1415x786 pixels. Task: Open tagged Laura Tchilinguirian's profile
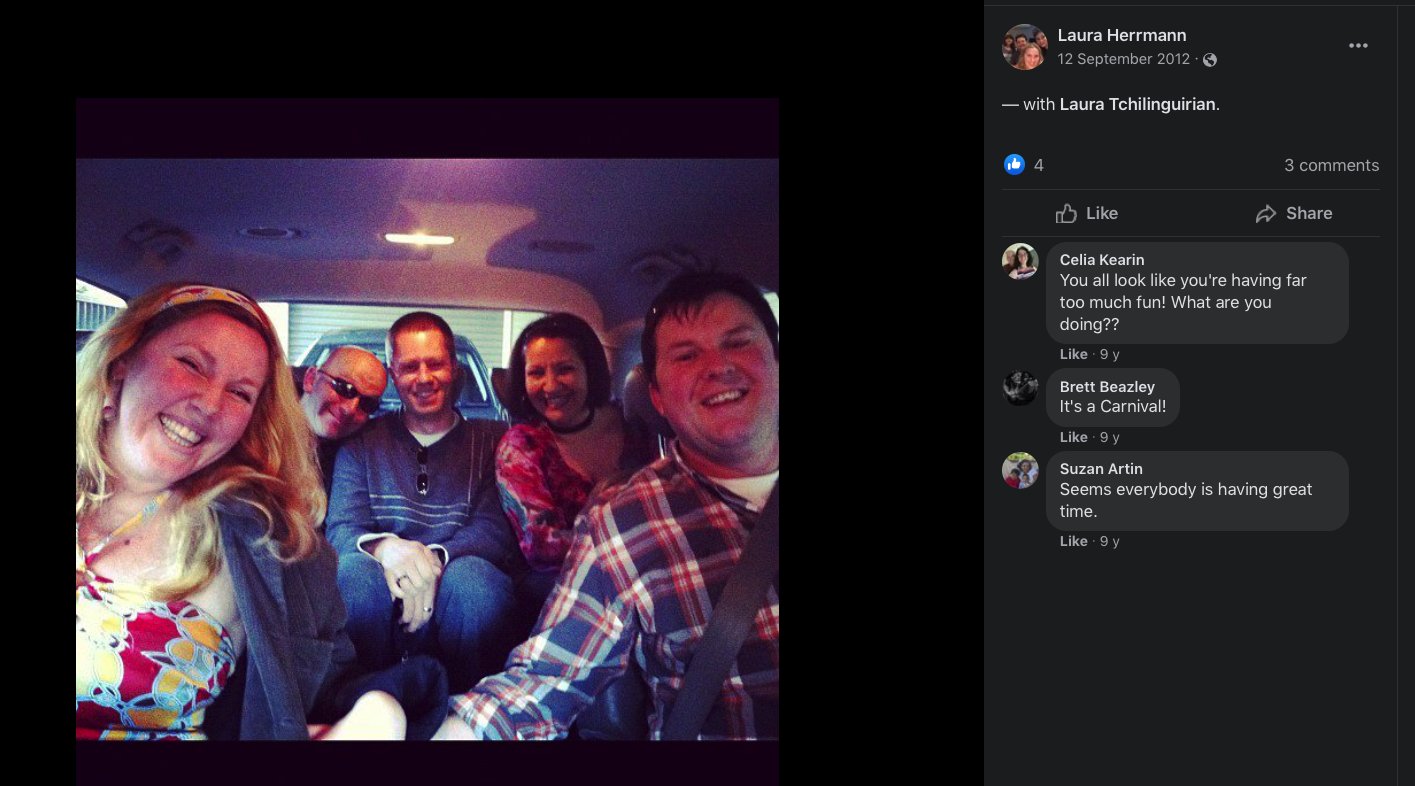click(x=1138, y=104)
